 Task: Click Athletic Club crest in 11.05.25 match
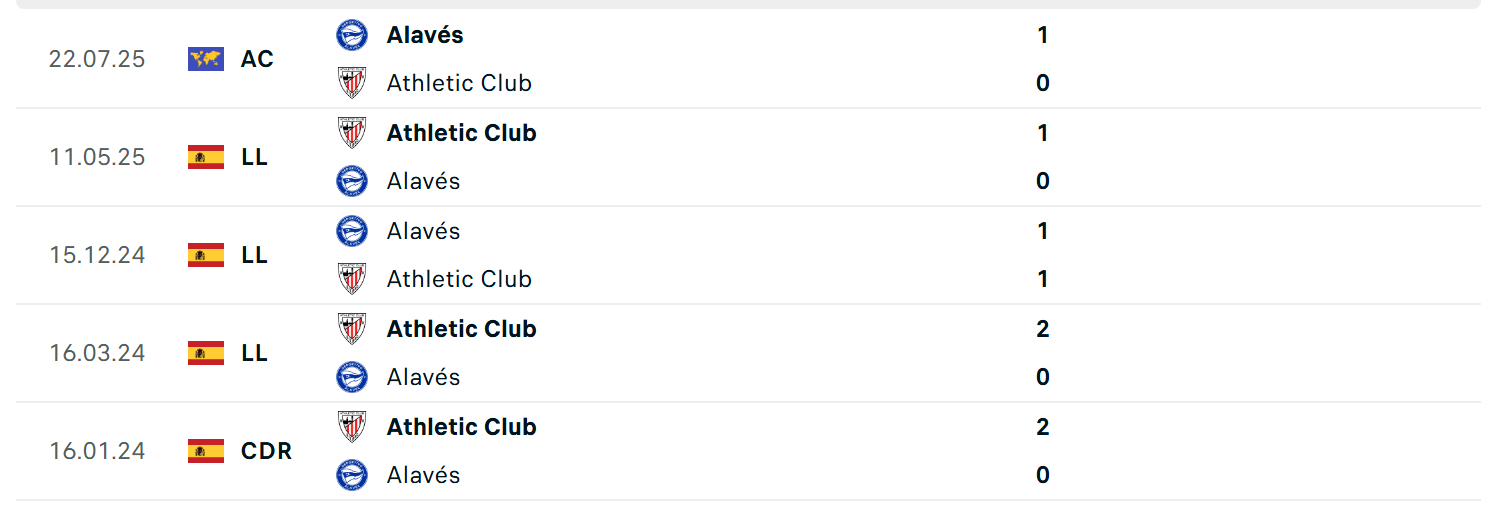point(352,133)
